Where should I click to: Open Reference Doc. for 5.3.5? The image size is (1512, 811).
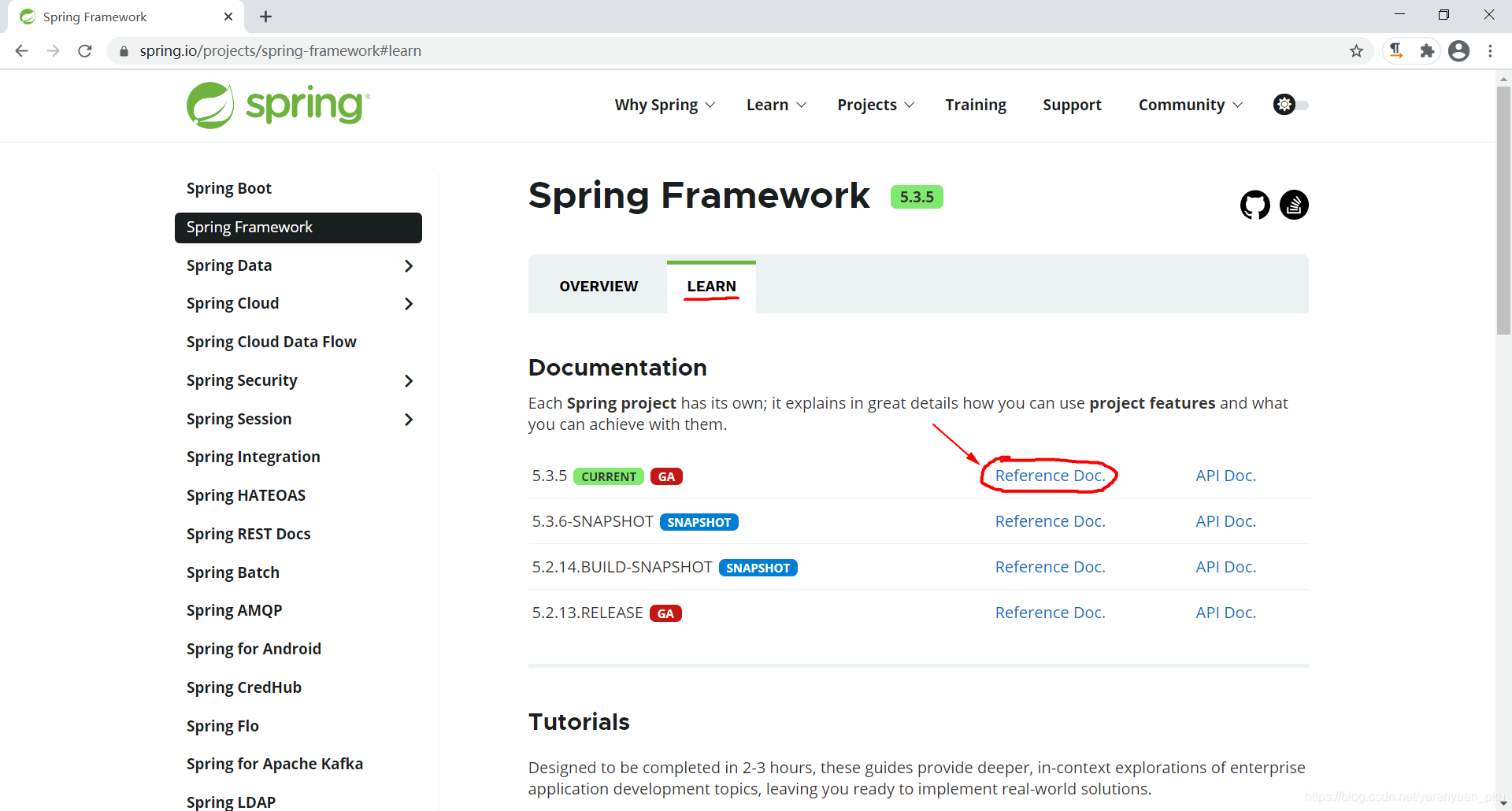[x=1051, y=476]
